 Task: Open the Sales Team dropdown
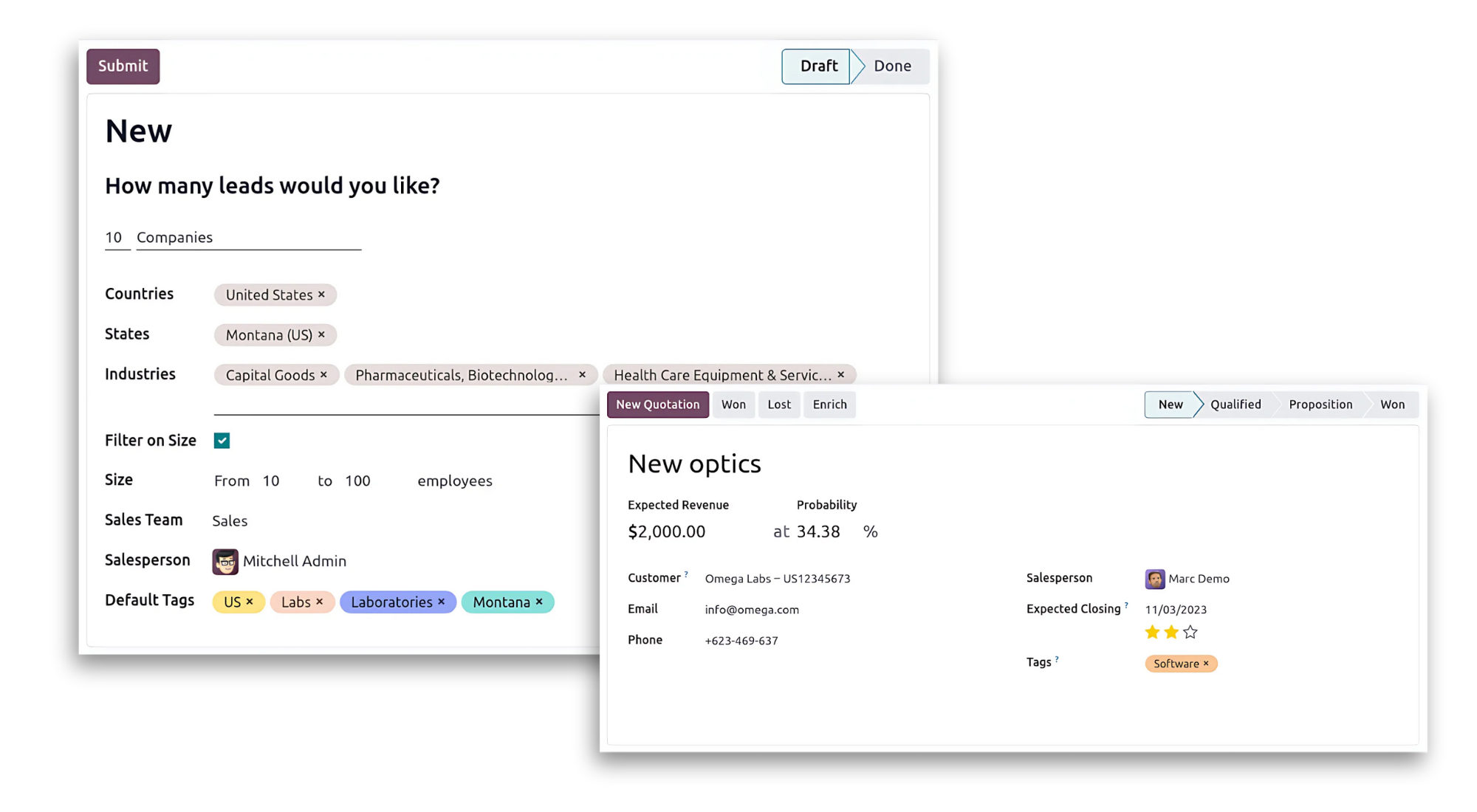click(x=230, y=521)
